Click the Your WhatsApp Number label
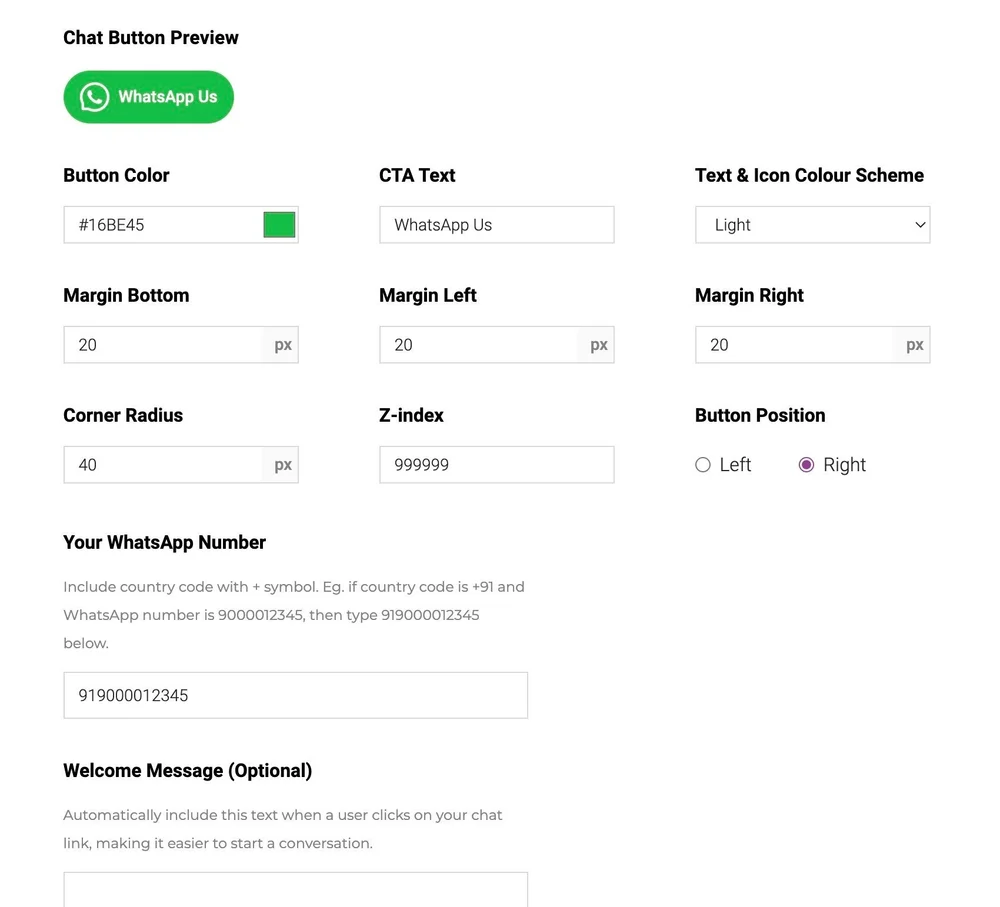 163,542
